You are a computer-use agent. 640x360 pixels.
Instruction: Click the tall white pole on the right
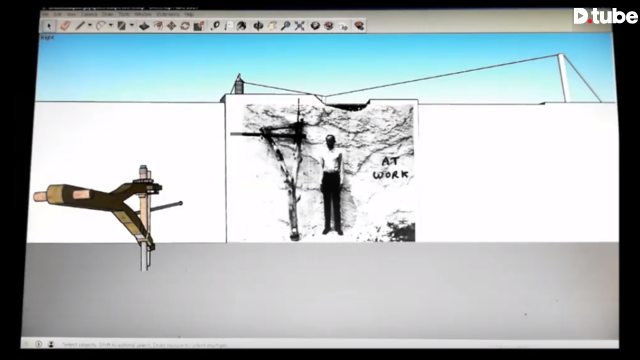pyautogui.click(x=564, y=78)
